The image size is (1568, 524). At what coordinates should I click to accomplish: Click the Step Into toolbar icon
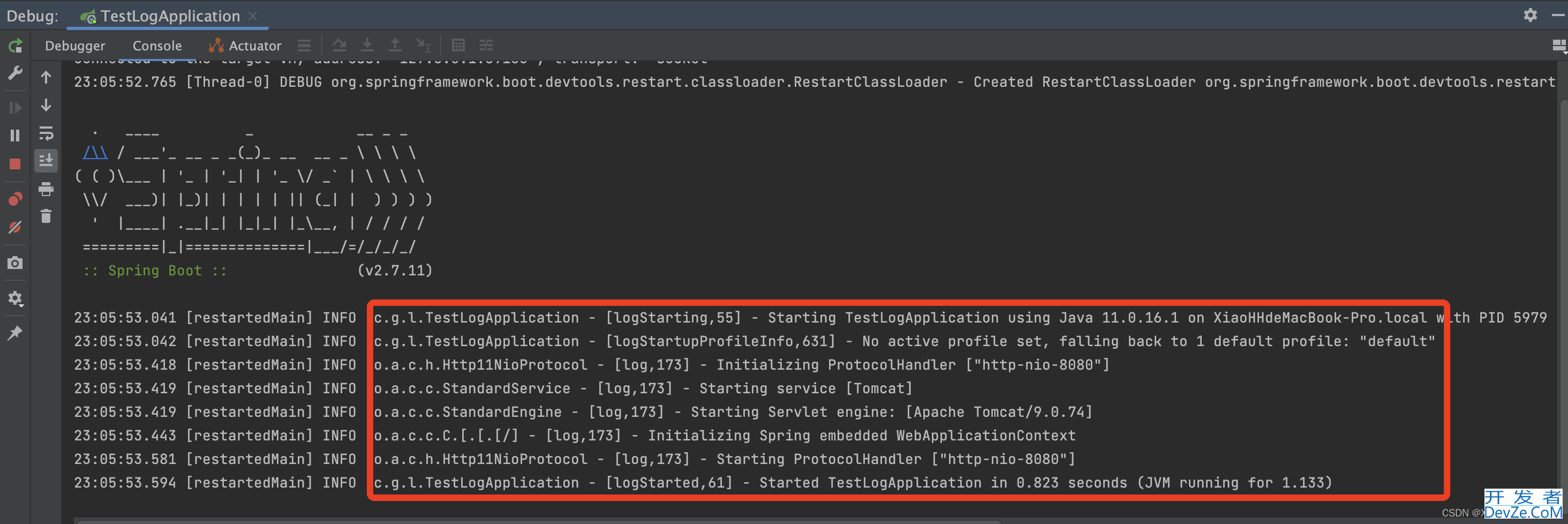(367, 45)
